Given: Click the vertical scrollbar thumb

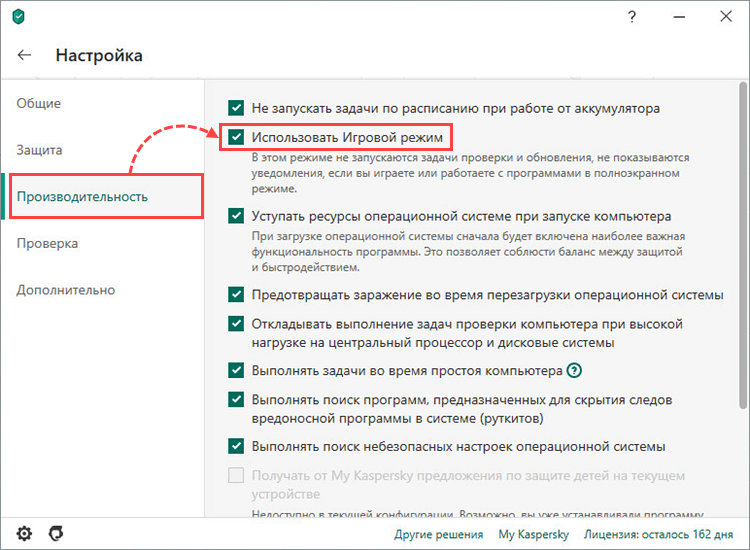Looking at the screenshot, I should 743,245.
